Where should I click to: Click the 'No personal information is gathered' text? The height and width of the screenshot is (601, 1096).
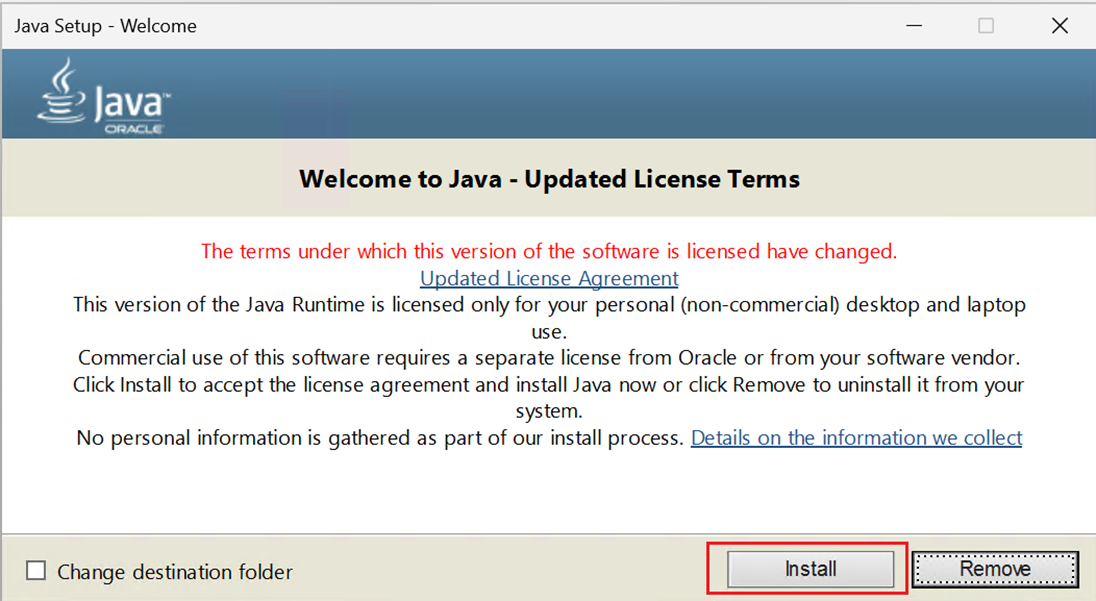click(380, 438)
